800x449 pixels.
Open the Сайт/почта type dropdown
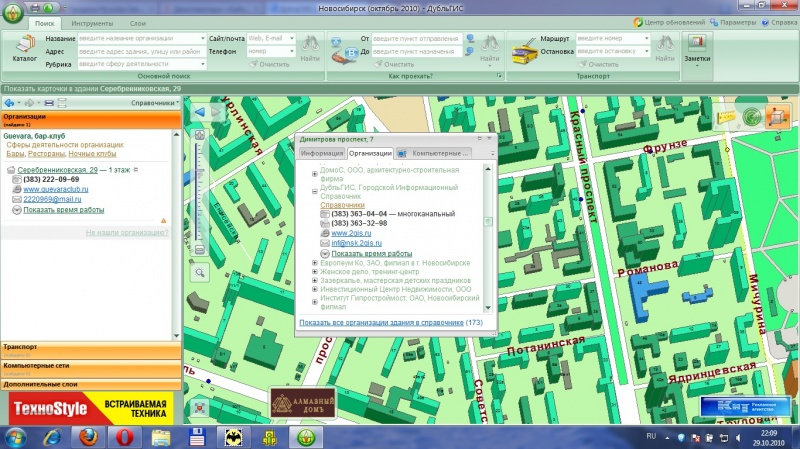click(x=292, y=38)
